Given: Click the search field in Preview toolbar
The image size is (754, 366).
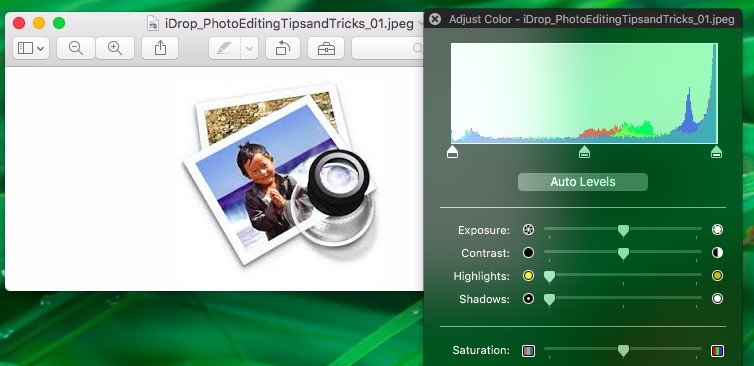Looking at the screenshot, I should pyautogui.click(x=388, y=48).
